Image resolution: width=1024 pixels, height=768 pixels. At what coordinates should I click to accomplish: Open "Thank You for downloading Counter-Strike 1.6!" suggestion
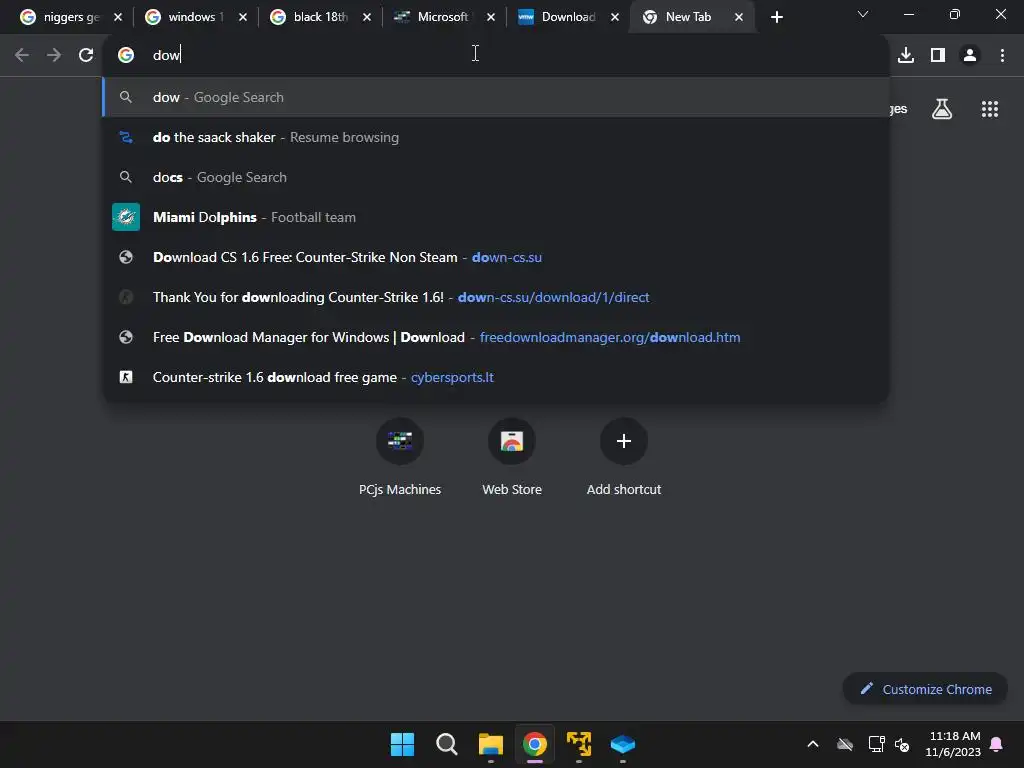pyautogui.click(x=496, y=297)
